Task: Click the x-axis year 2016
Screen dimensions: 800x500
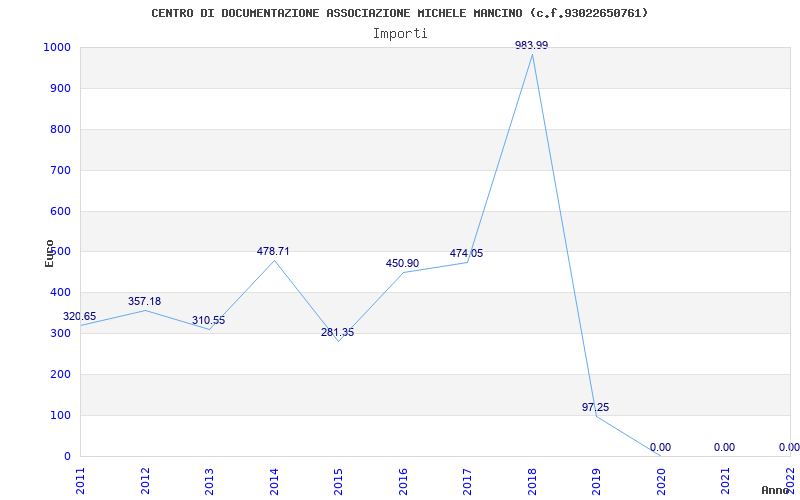Action: pyautogui.click(x=403, y=481)
